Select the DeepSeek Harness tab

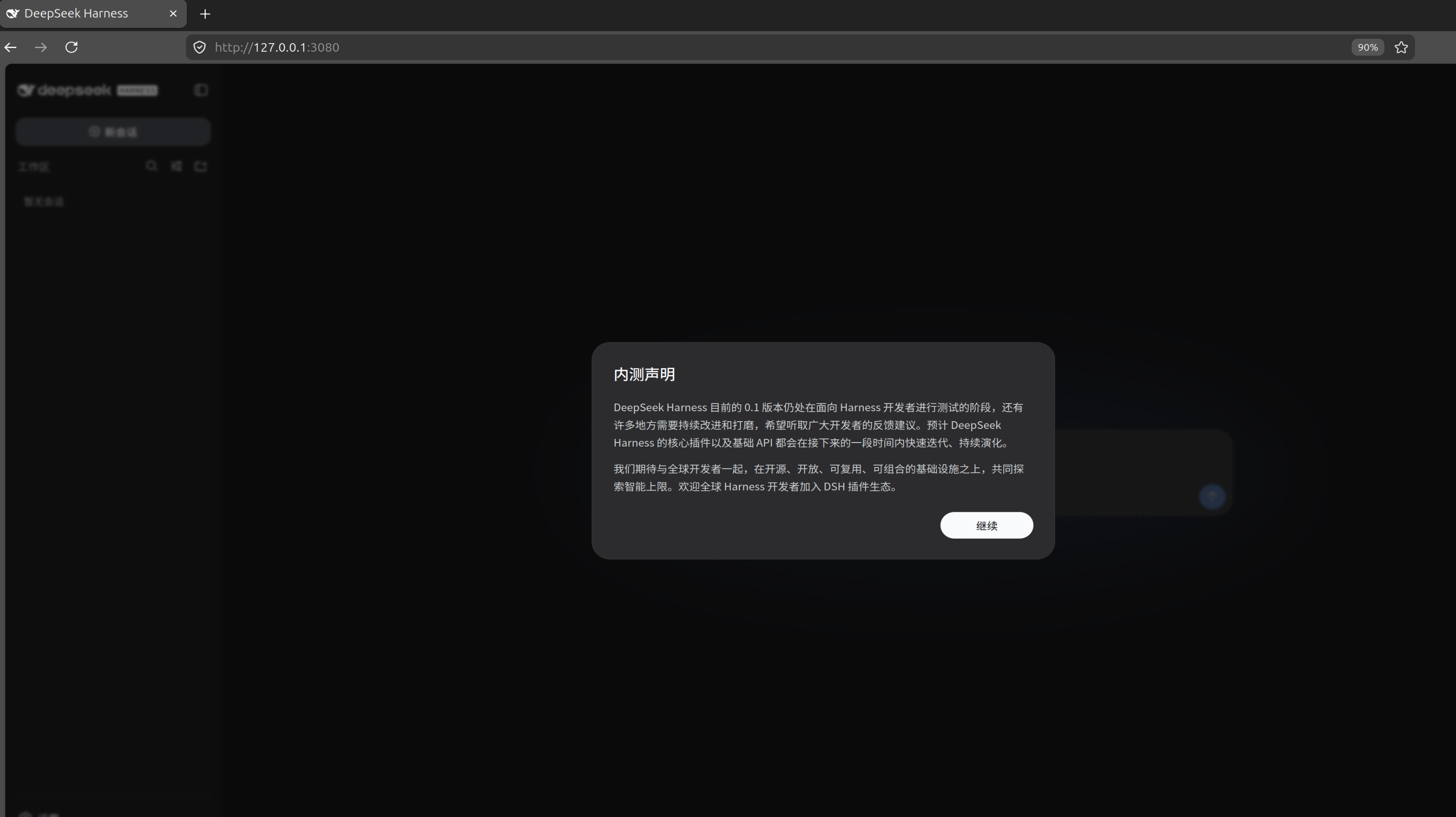[x=93, y=14]
